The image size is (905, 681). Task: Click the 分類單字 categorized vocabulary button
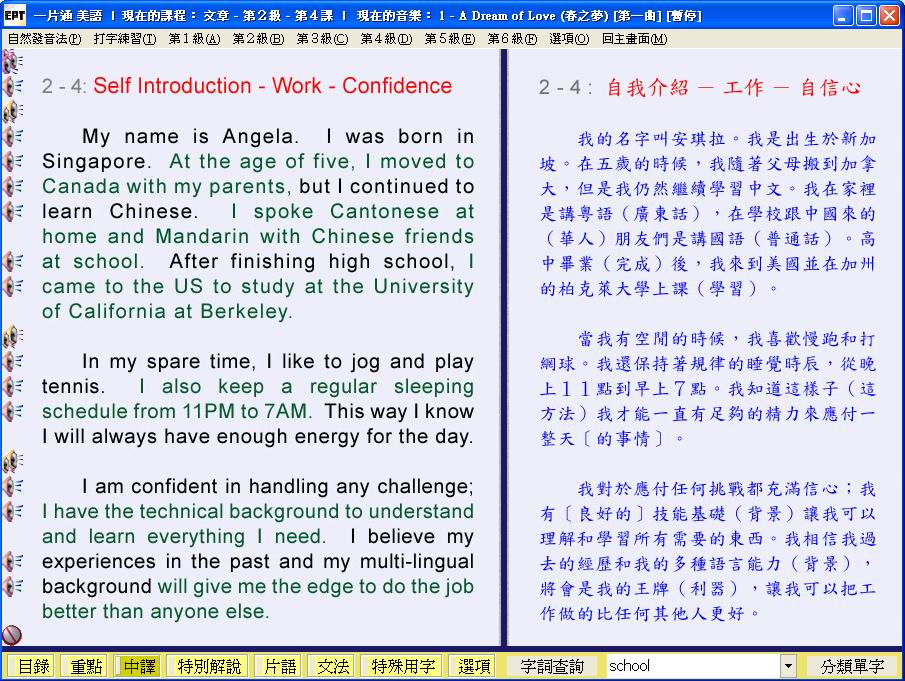coord(852,666)
